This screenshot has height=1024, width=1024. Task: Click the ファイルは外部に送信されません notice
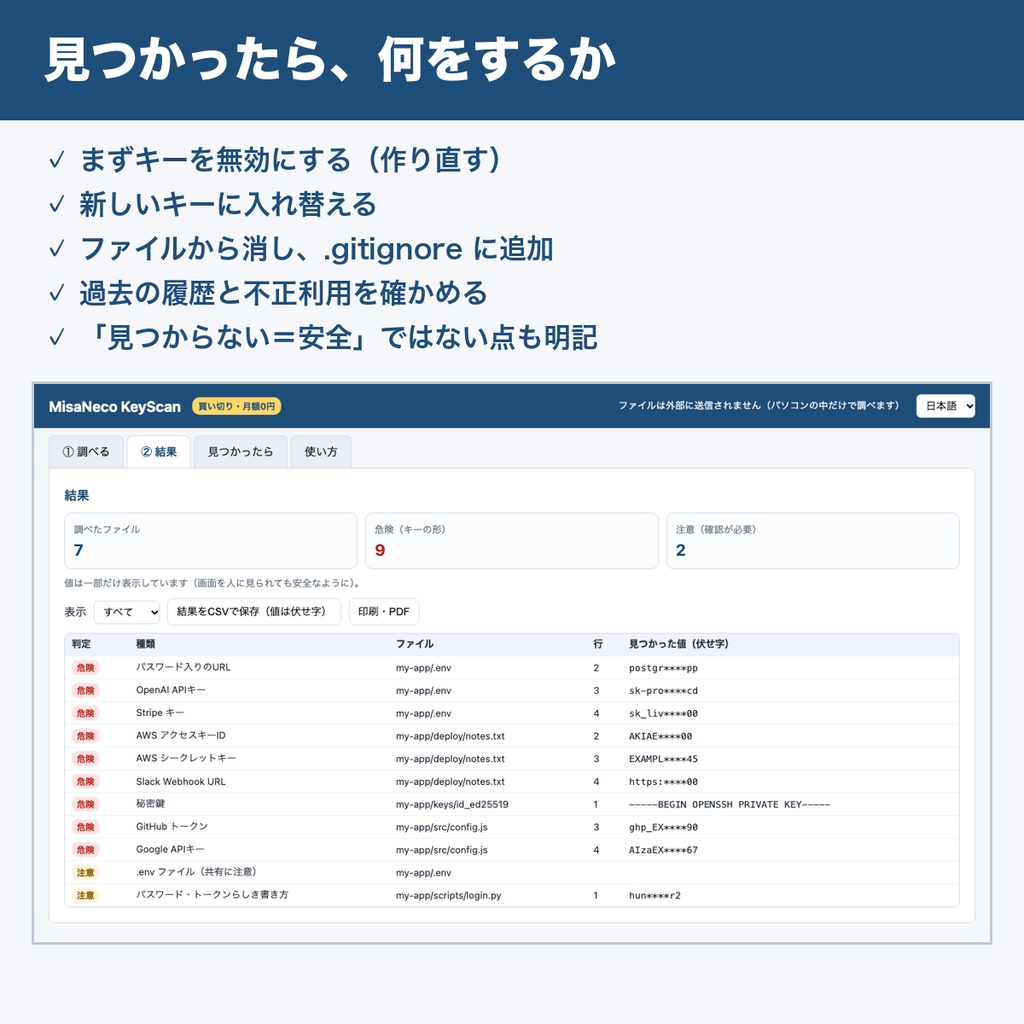tap(759, 406)
